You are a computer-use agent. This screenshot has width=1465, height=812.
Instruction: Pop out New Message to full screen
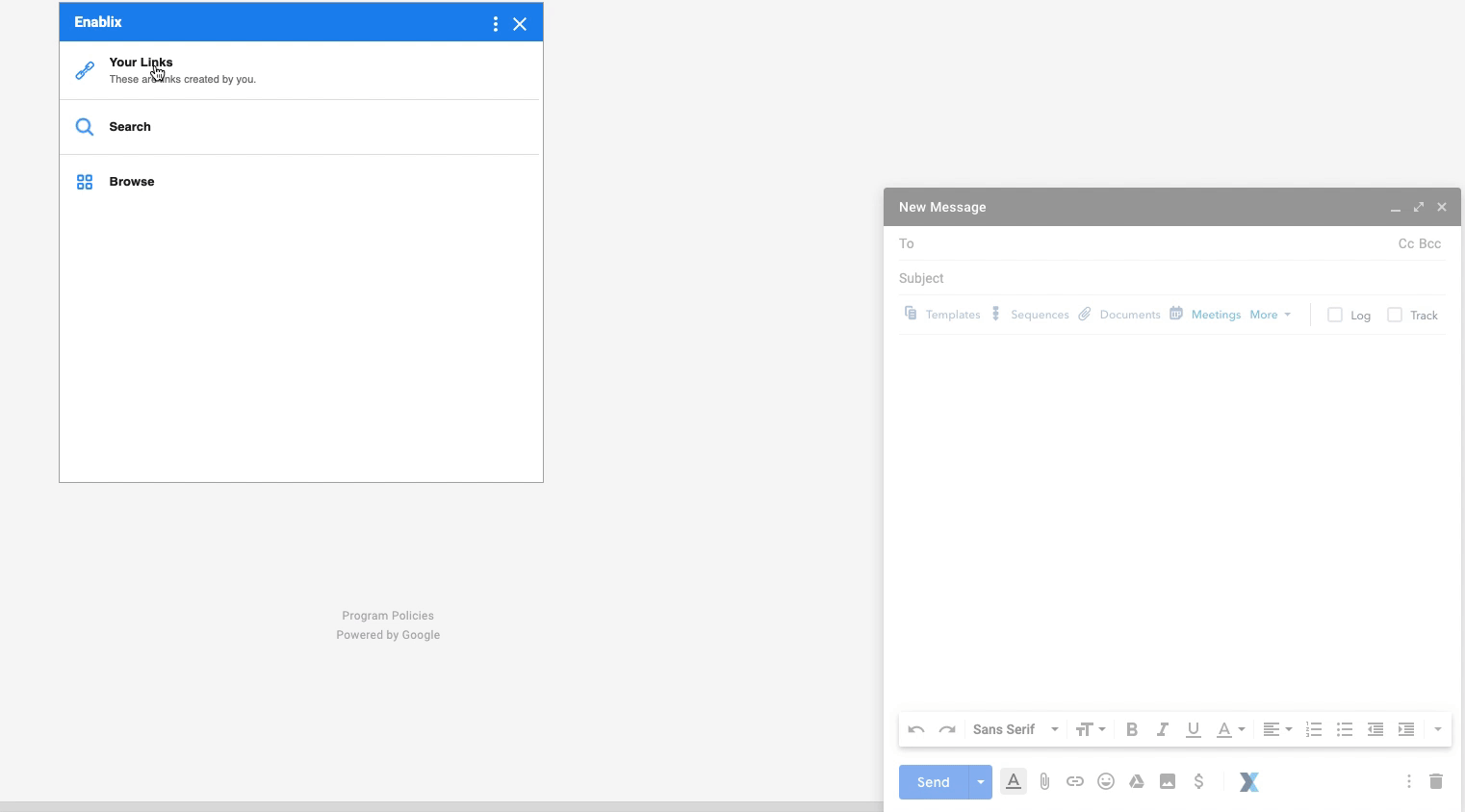1419,207
